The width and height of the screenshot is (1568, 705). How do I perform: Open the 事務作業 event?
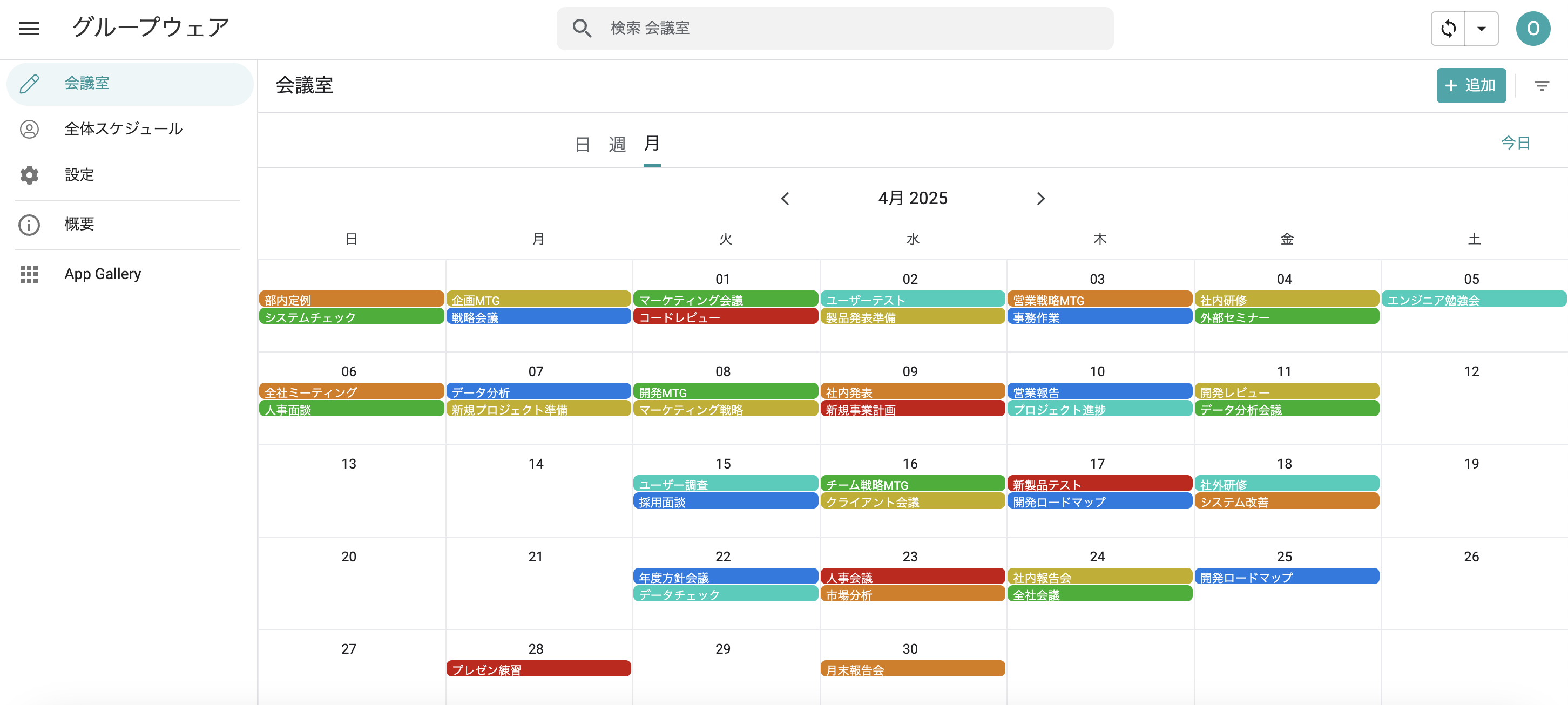point(1099,316)
